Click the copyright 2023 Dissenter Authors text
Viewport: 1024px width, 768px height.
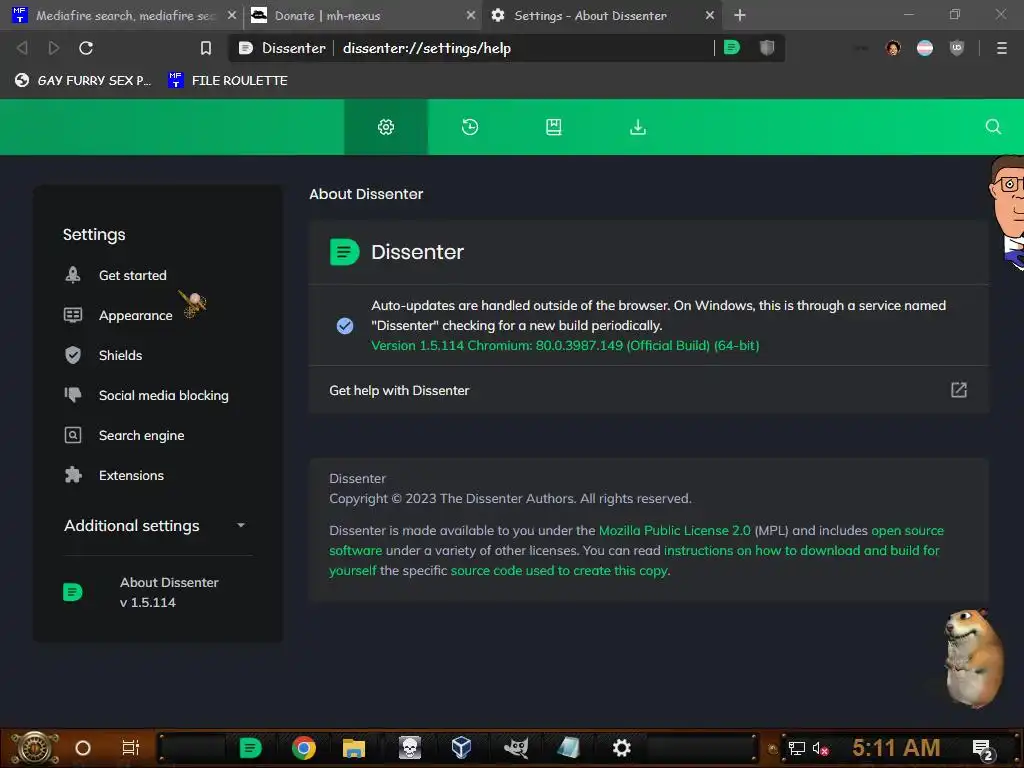tap(510, 498)
